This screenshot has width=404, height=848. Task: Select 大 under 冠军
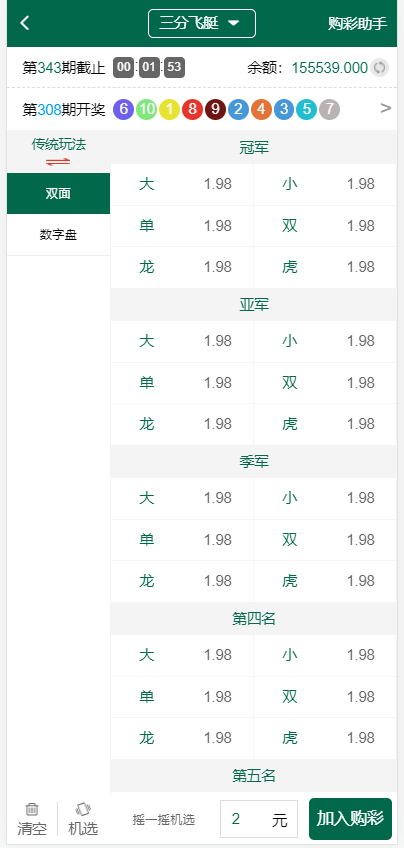[x=182, y=184]
